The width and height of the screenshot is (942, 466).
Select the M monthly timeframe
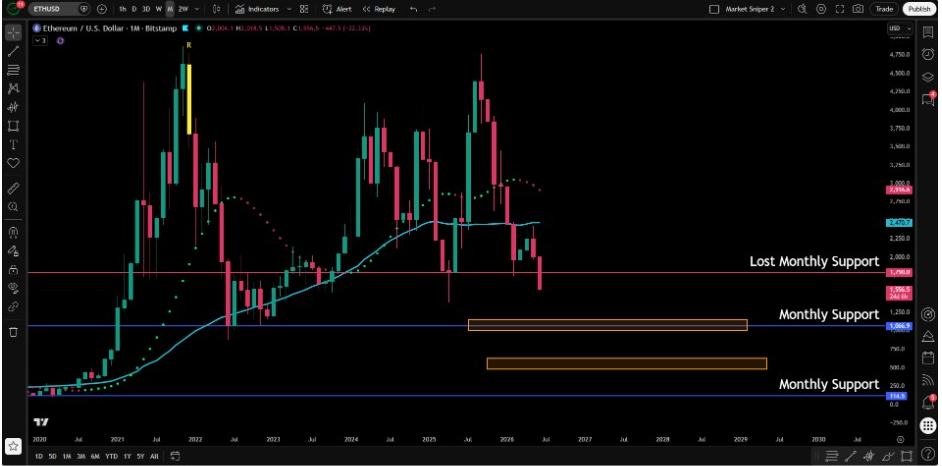point(170,9)
